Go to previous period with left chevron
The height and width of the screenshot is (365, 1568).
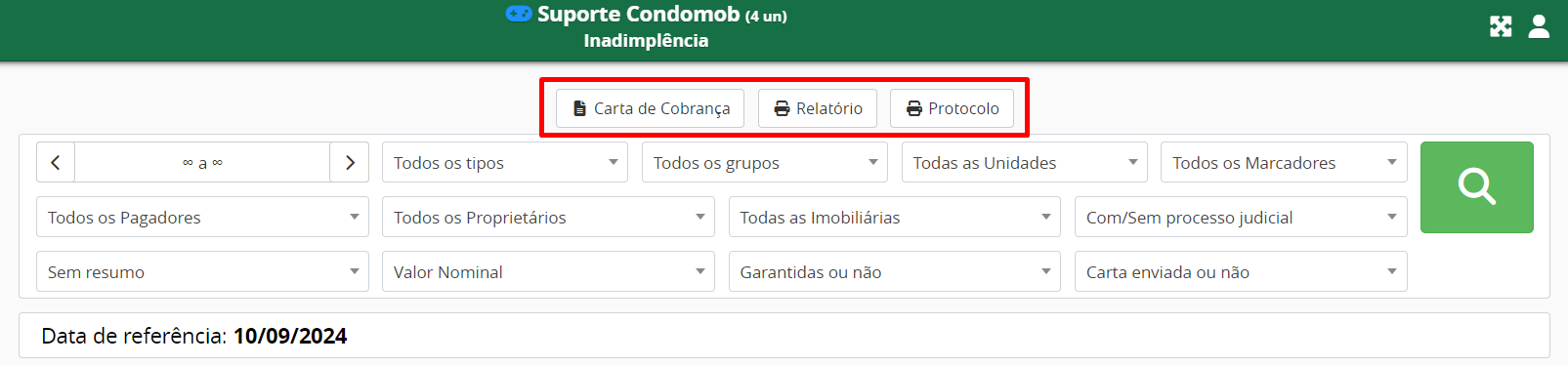coord(56,163)
